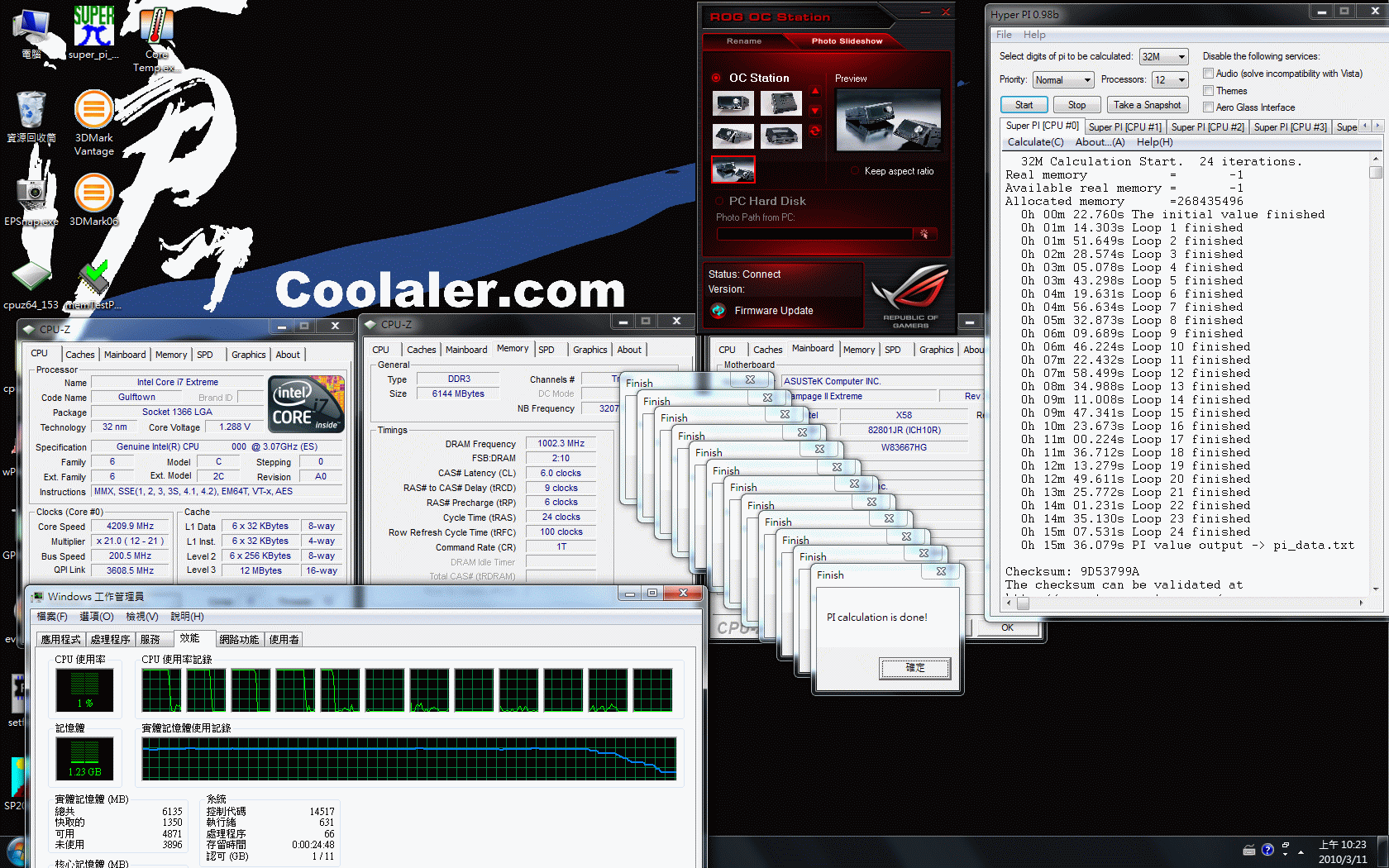Launch the EPSnap.exe desktop icon

tap(31, 198)
